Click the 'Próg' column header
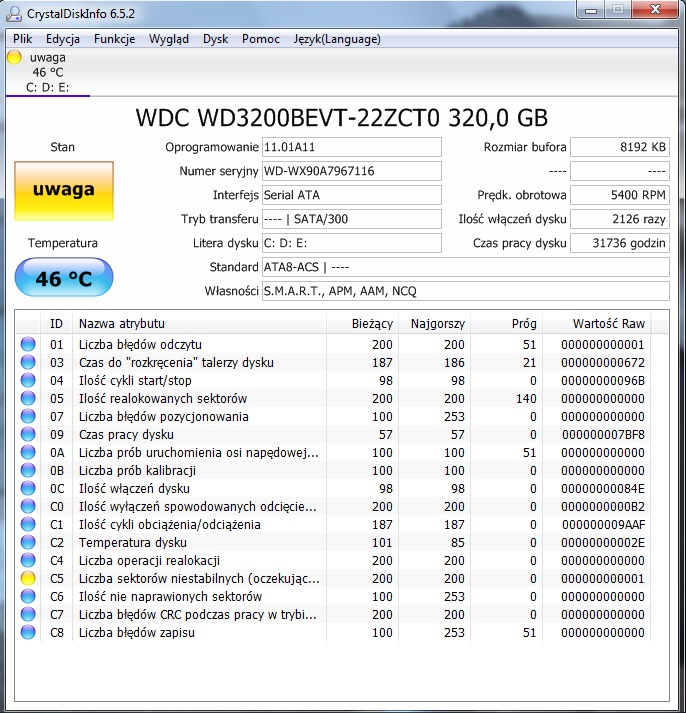The width and height of the screenshot is (686, 713). point(506,323)
